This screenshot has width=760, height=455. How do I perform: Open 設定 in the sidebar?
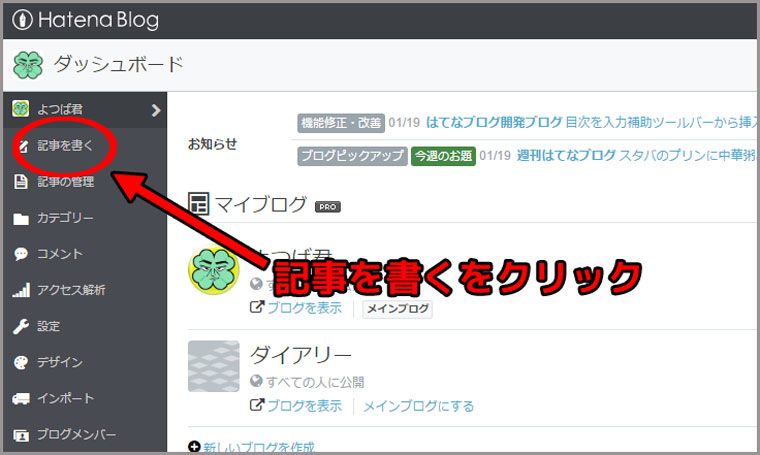click(48, 326)
